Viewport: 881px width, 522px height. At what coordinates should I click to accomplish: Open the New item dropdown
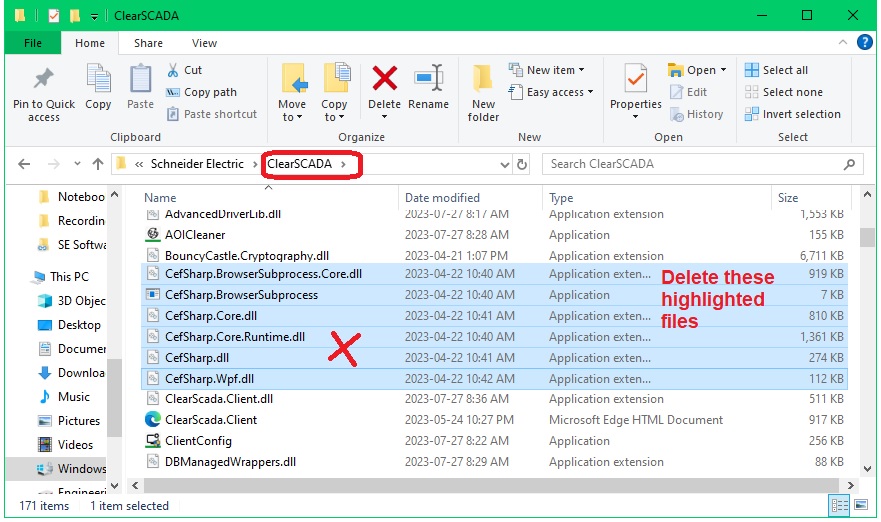tap(547, 70)
